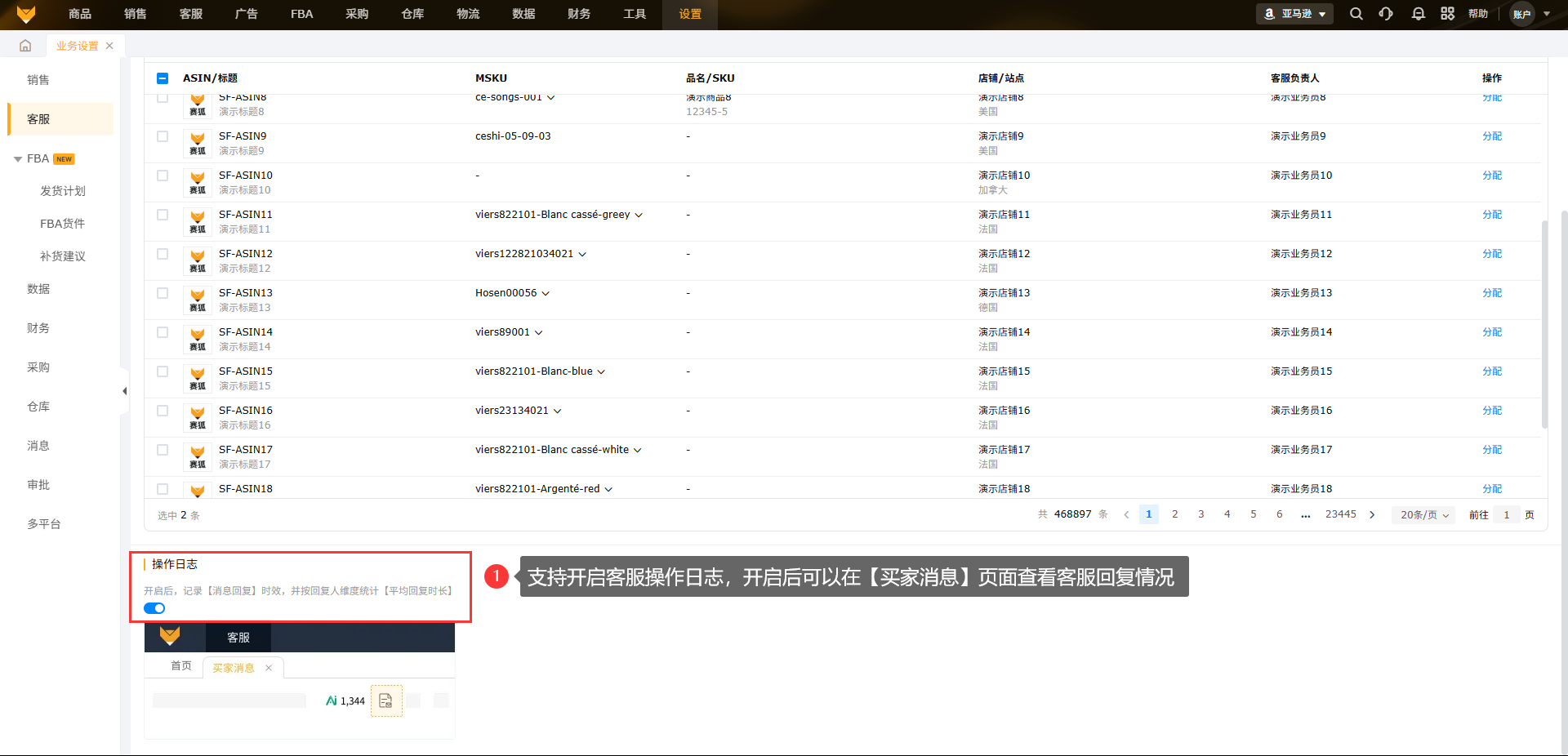1568x756 pixels.
Task: Disable the 操作日志 toggle switch
Action: click(154, 608)
